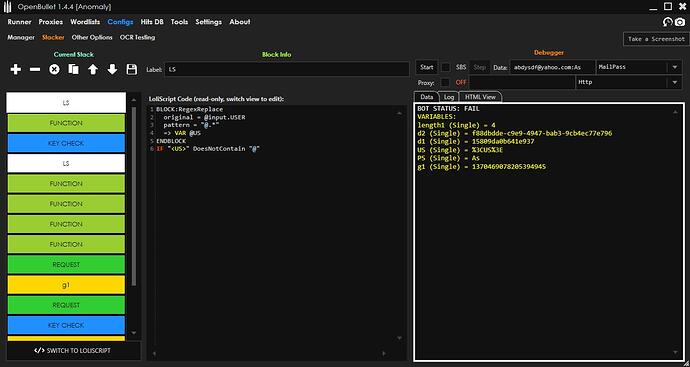Switch to the Manager sub-tab
Screen dimensions: 690x367
click(x=21, y=37)
